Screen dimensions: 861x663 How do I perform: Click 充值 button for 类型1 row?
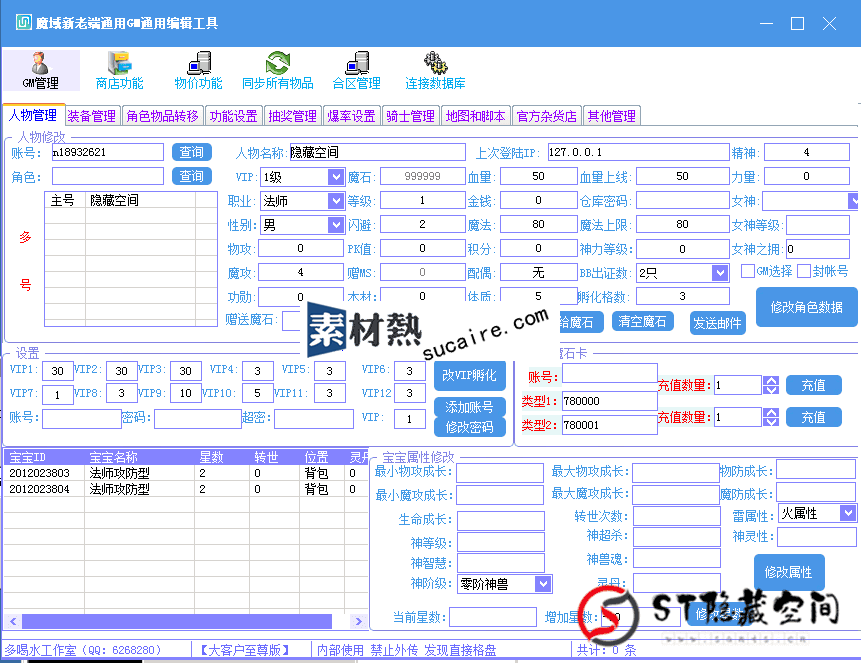coord(813,385)
